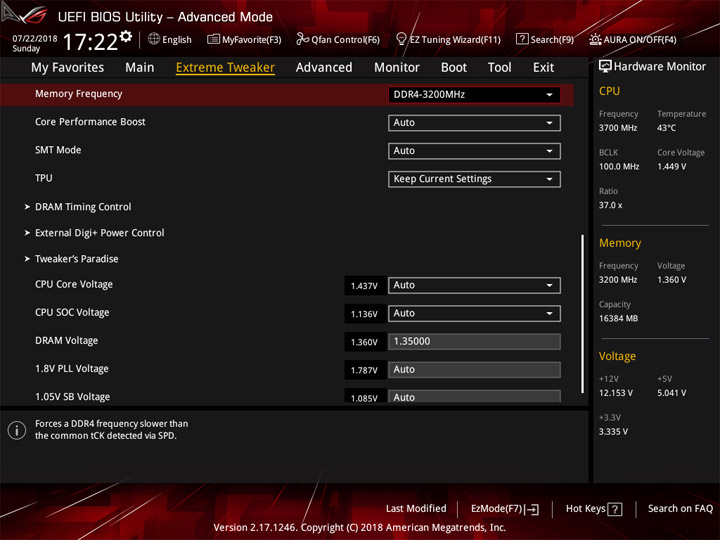The height and width of the screenshot is (540, 720).
Task: Select the Memory Frequency row label
Action: point(79,94)
